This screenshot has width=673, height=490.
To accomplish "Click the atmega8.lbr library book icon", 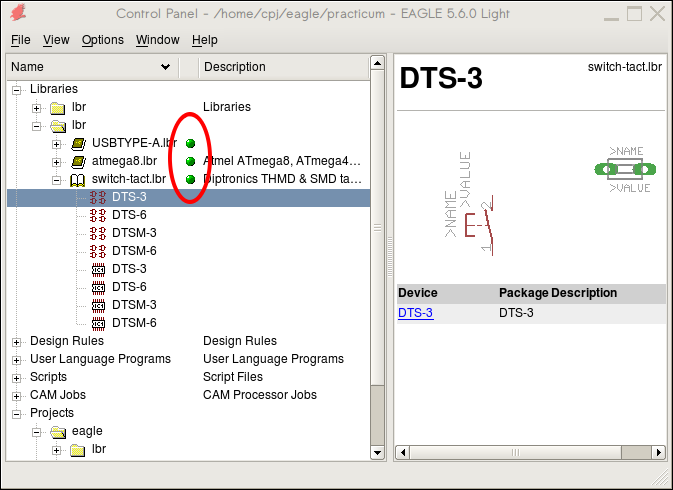I will coord(79,161).
